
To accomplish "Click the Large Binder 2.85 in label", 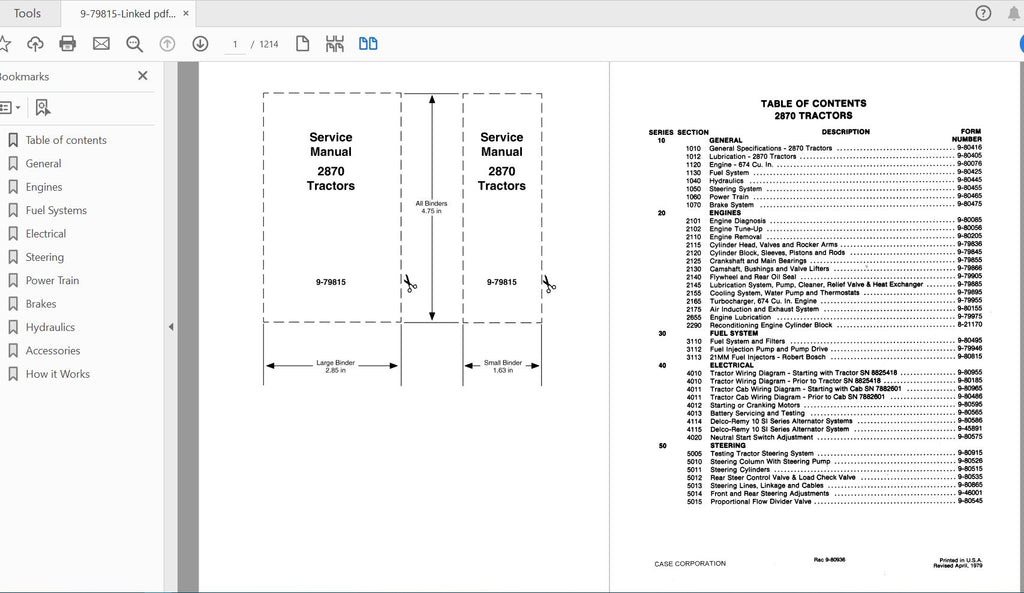I will (x=335, y=366).
